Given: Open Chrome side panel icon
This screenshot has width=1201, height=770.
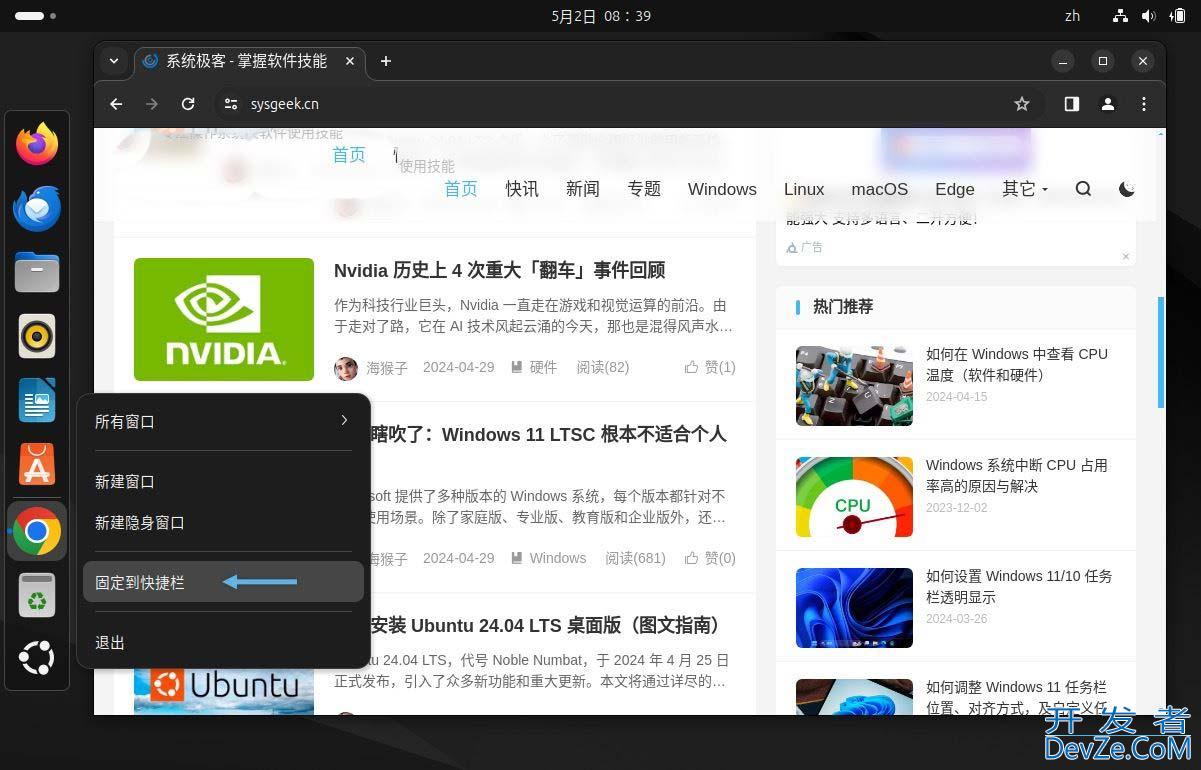Looking at the screenshot, I should click(1072, 104).
